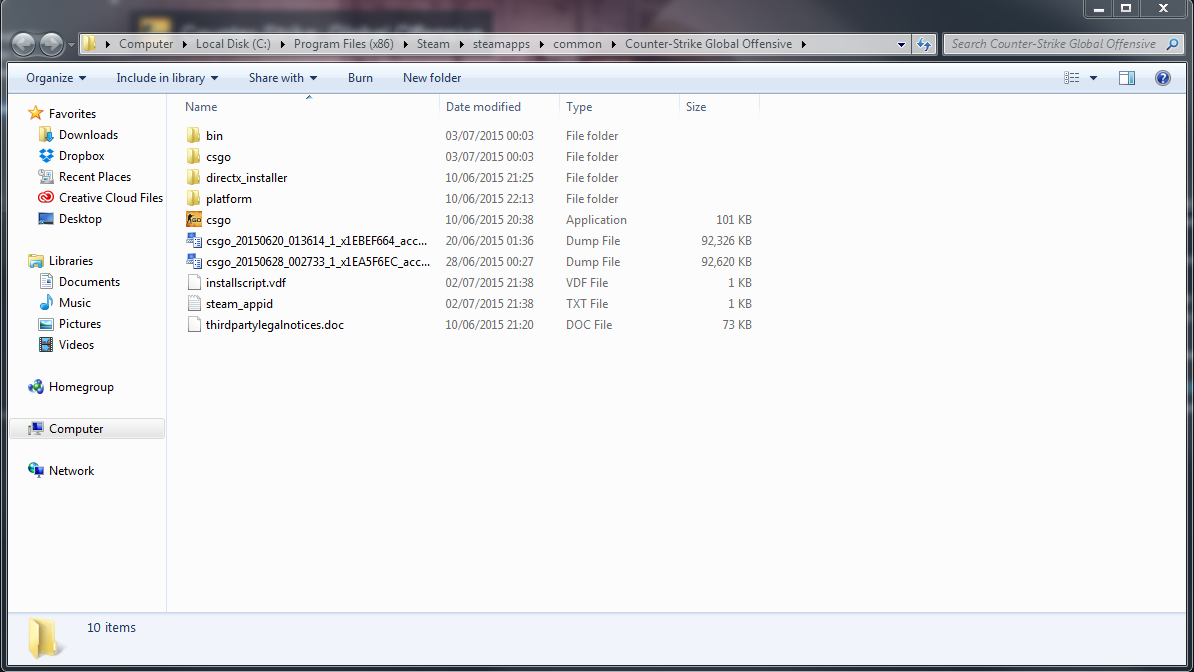
Task: Open Creative Cloud Files in the sidebar
Action: point(101,197)
